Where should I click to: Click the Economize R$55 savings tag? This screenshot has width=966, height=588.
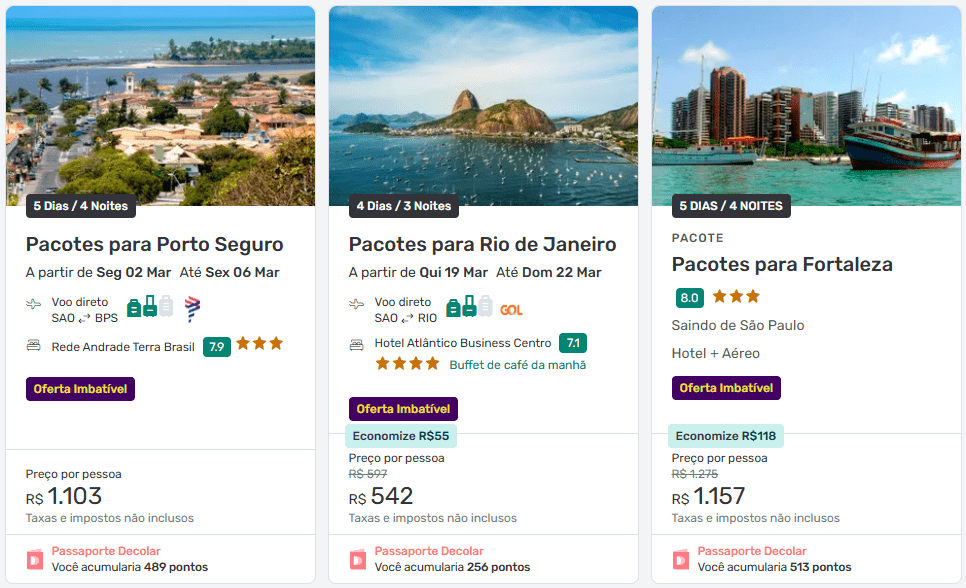click(x=402, y=436)
